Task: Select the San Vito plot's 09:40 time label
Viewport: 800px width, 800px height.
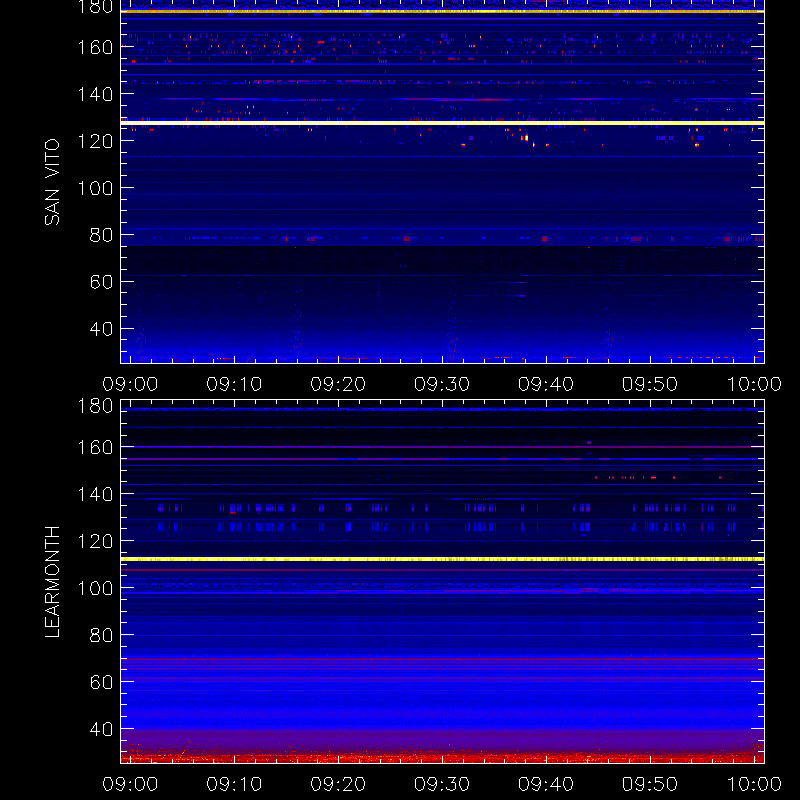Action: pos(546,384)
